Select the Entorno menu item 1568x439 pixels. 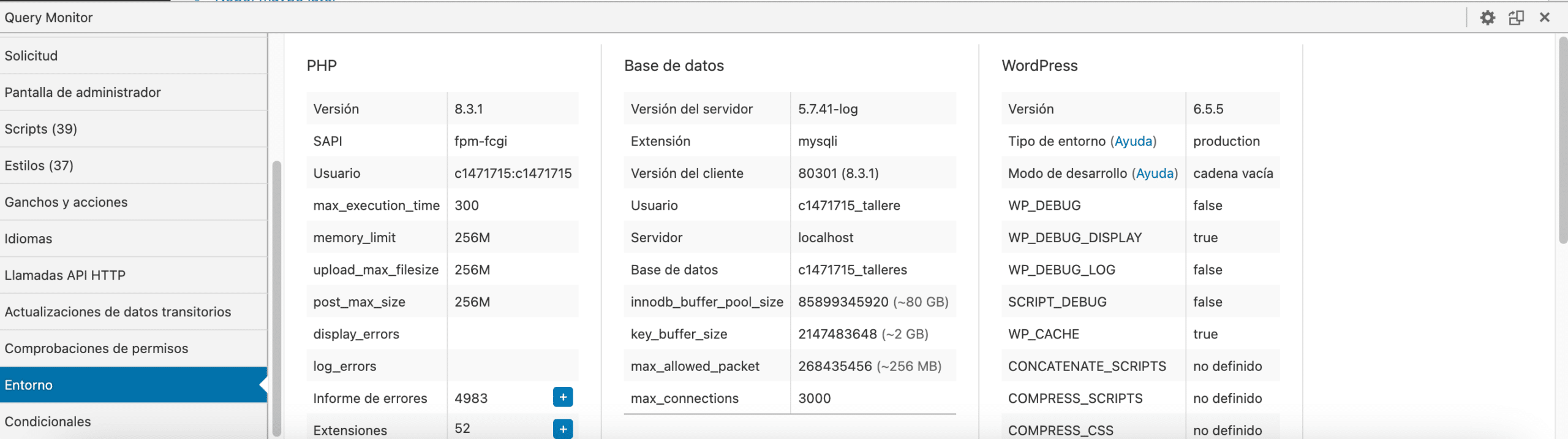point(29,385)
